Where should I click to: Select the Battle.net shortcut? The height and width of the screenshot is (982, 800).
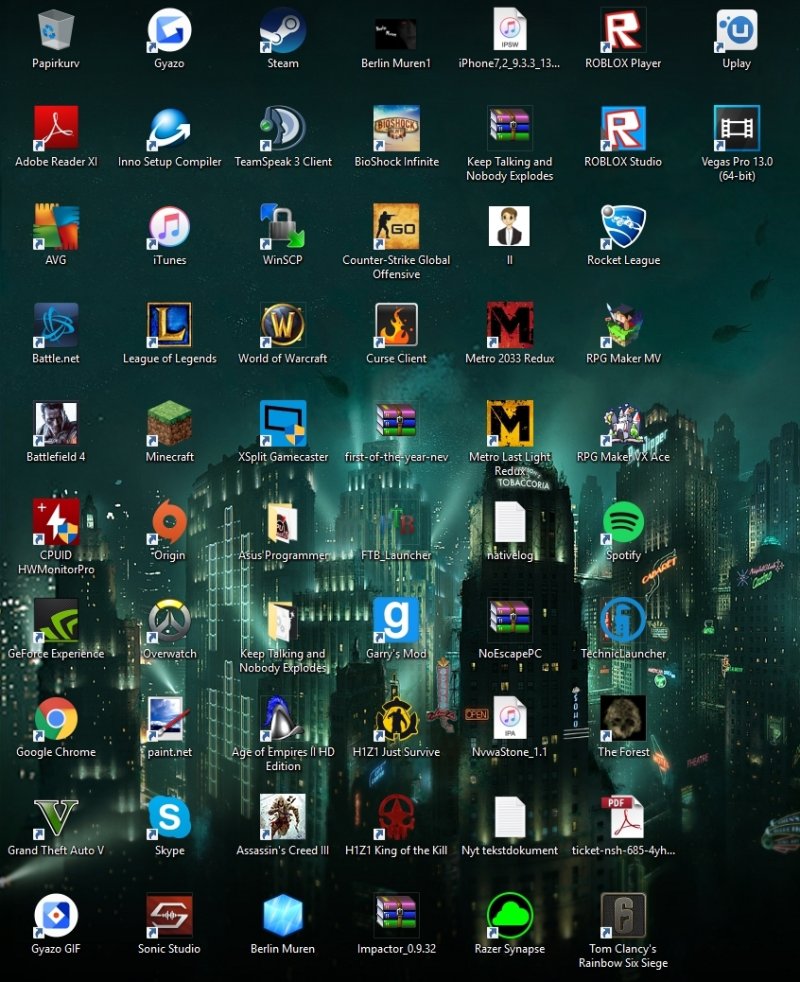click(x=56, y=325)
